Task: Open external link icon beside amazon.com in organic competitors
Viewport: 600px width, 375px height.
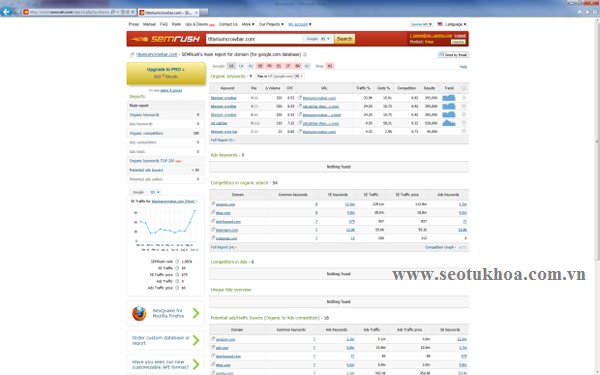Action: tap(213, 204)
